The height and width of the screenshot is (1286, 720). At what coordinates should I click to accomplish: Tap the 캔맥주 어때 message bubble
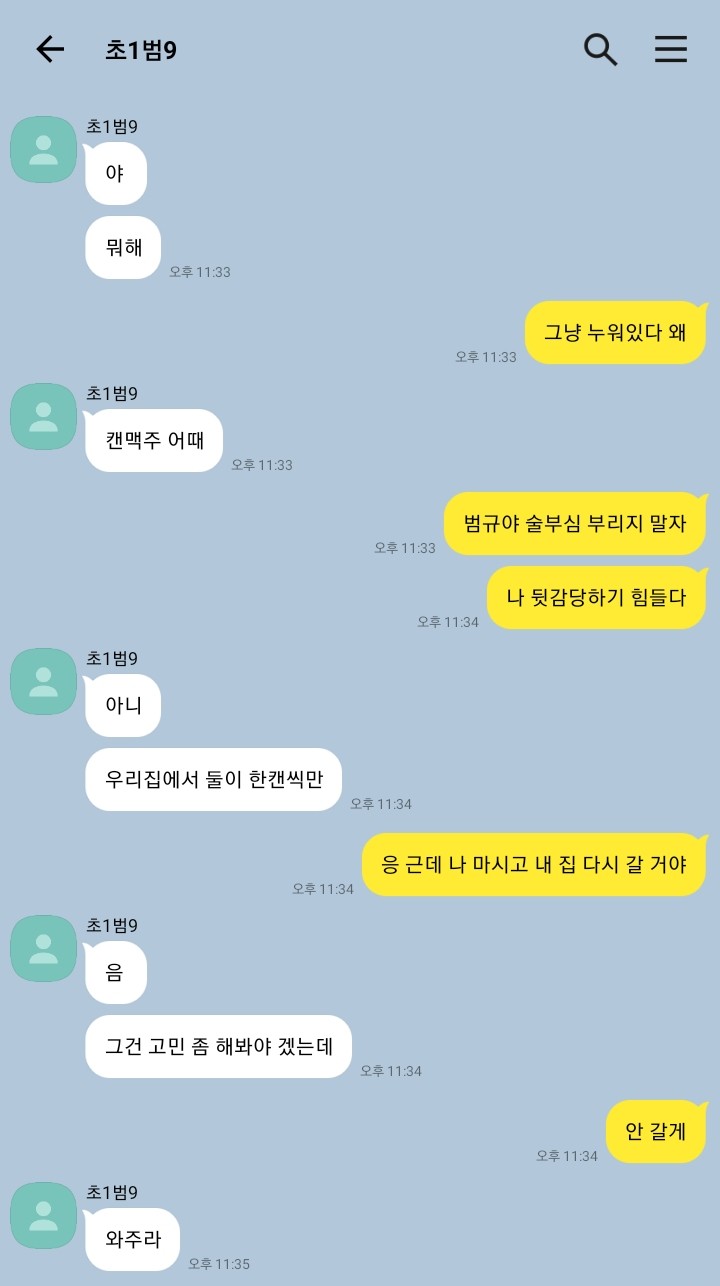point(154,440)
